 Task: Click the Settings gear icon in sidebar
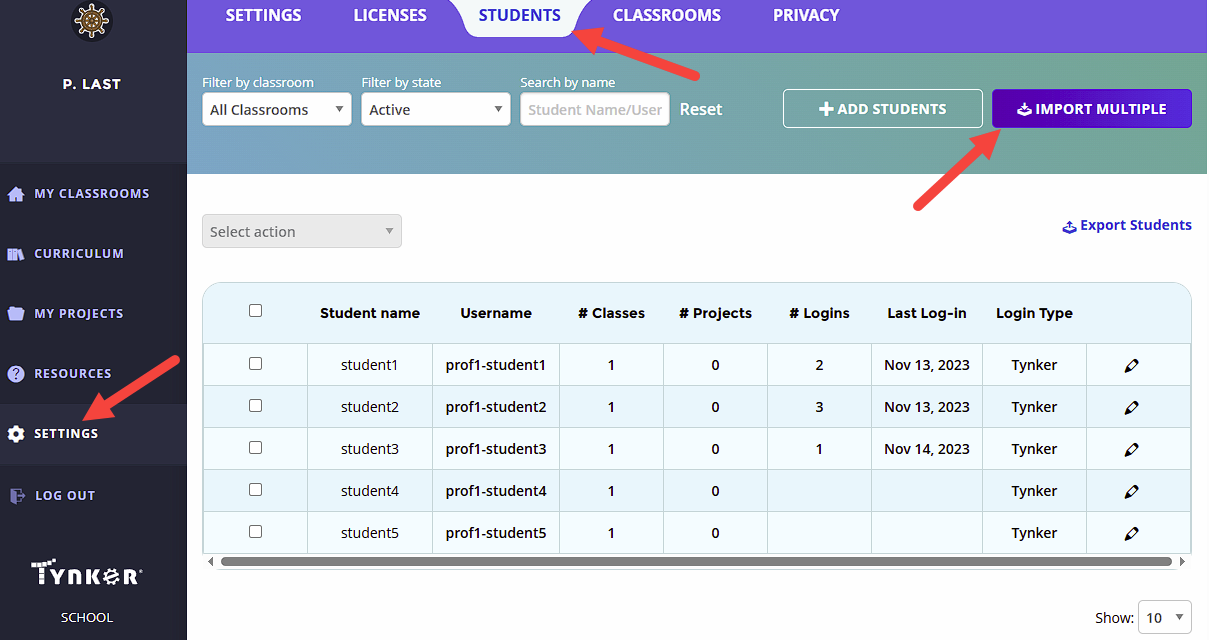point(16,434)
